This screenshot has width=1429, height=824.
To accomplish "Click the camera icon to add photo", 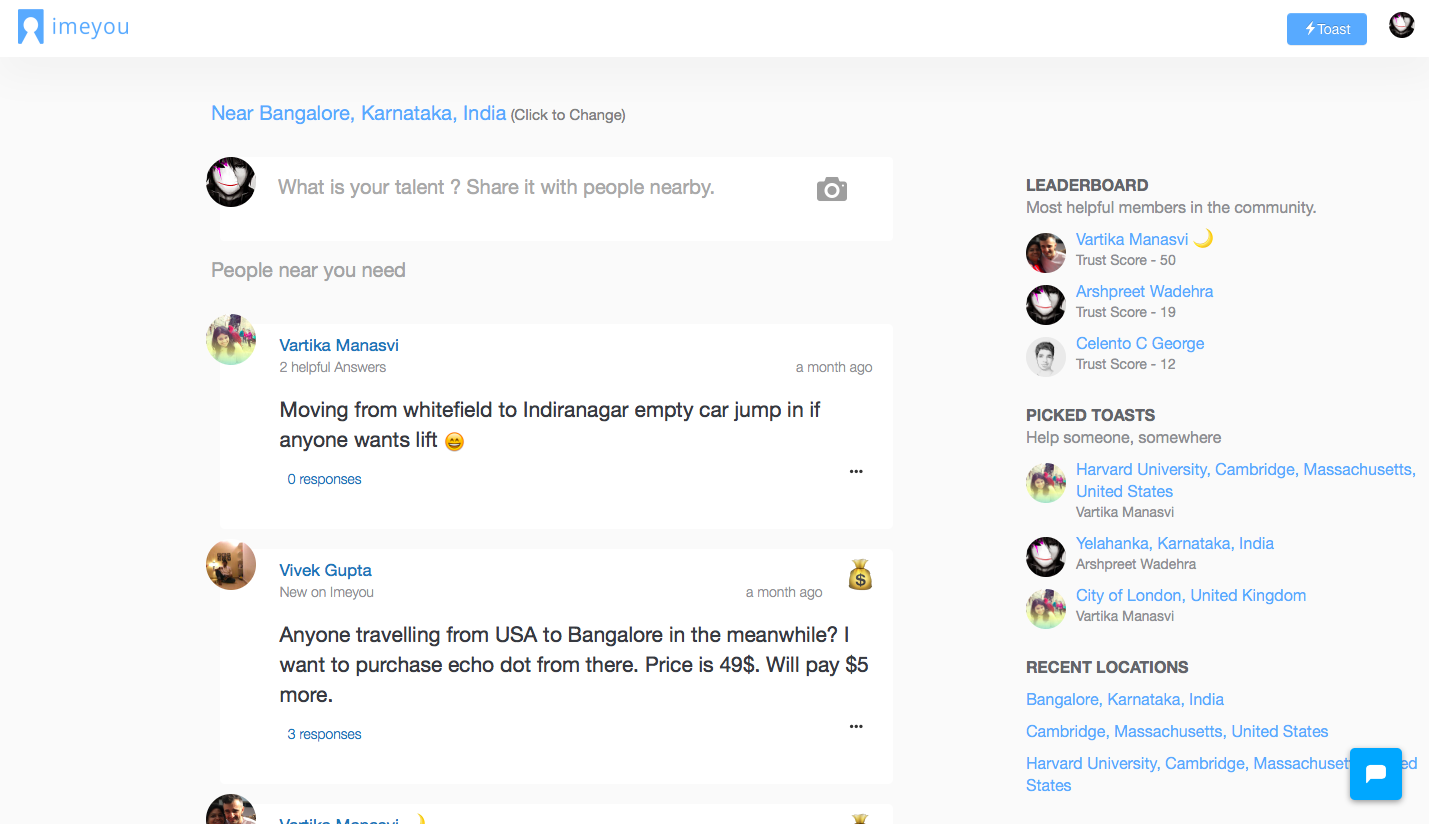I will point(831,189).
